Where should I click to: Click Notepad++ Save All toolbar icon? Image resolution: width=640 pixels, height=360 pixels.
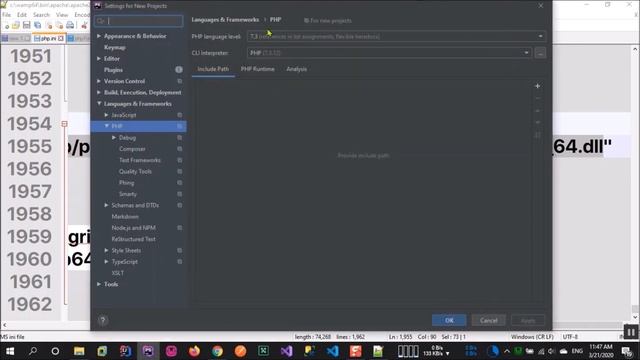pos(37,25)
